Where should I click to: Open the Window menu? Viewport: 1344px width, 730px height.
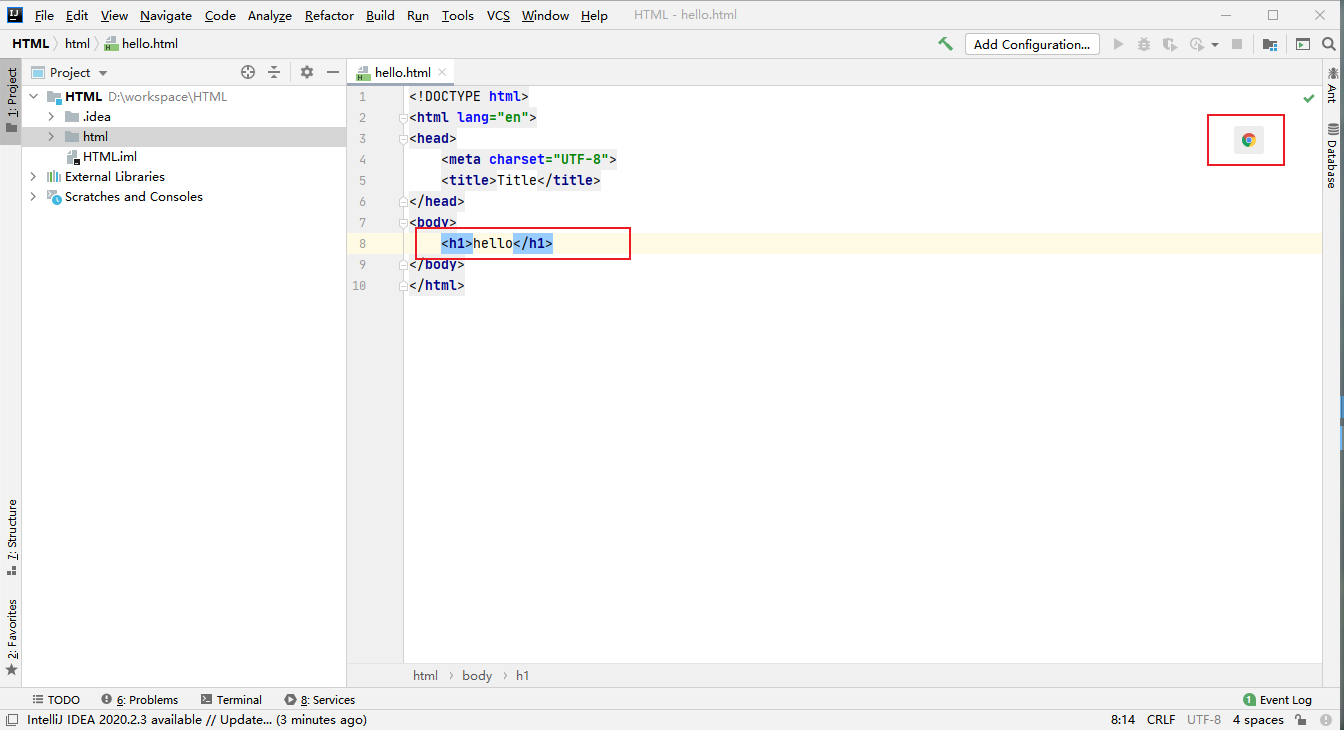(x=545, y=16)
